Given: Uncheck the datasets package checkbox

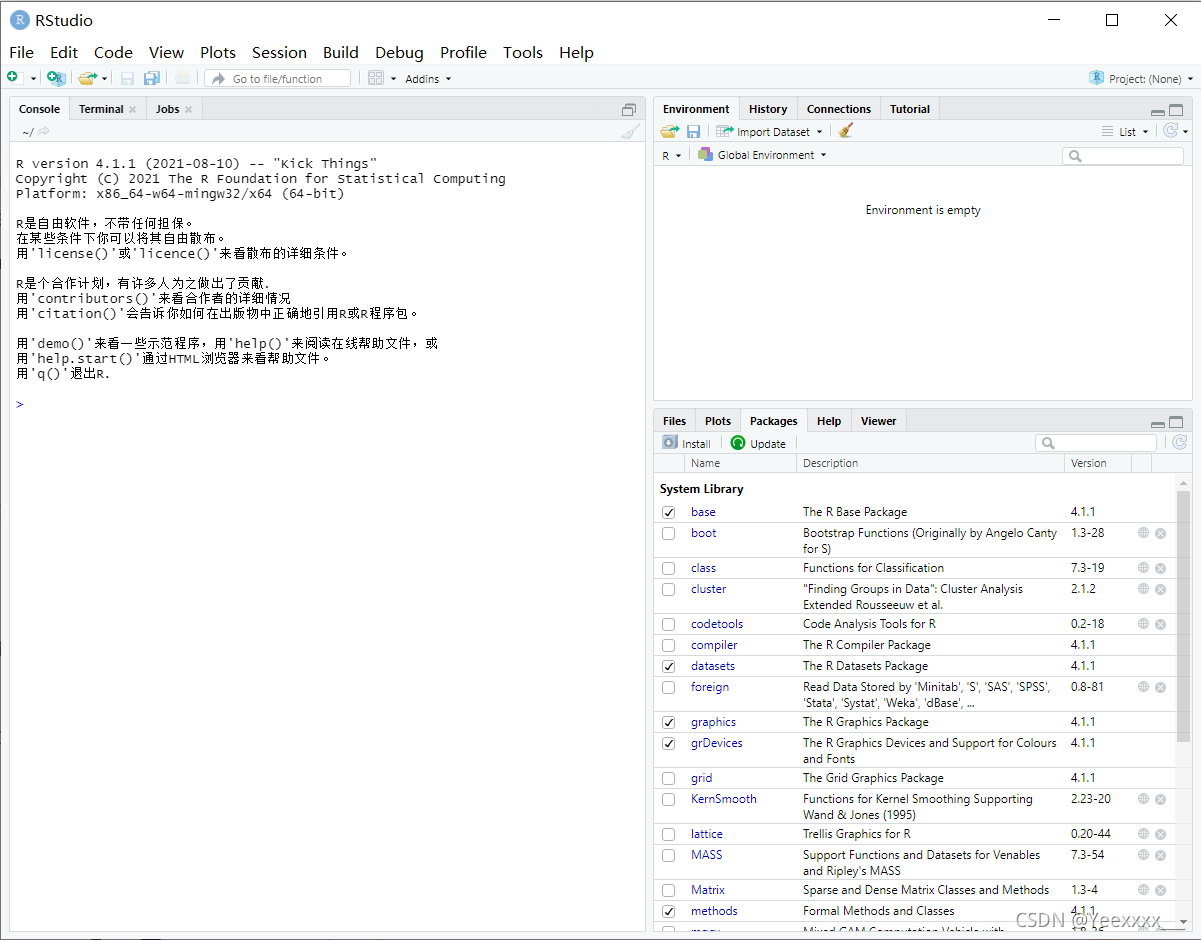Looking at the screenshot, I should [x=669, y=666].
